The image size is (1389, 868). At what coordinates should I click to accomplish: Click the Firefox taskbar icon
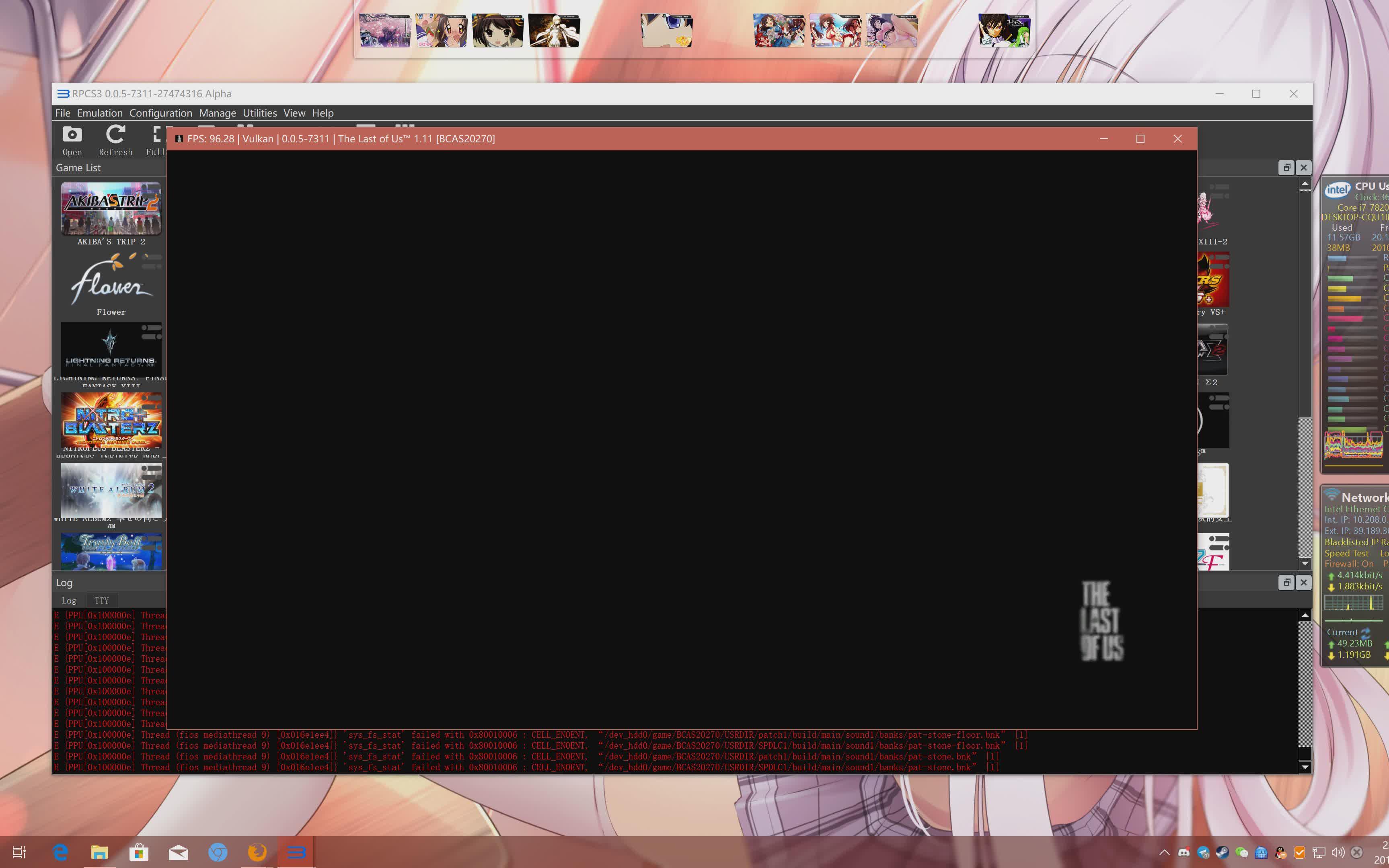[257, 852]
